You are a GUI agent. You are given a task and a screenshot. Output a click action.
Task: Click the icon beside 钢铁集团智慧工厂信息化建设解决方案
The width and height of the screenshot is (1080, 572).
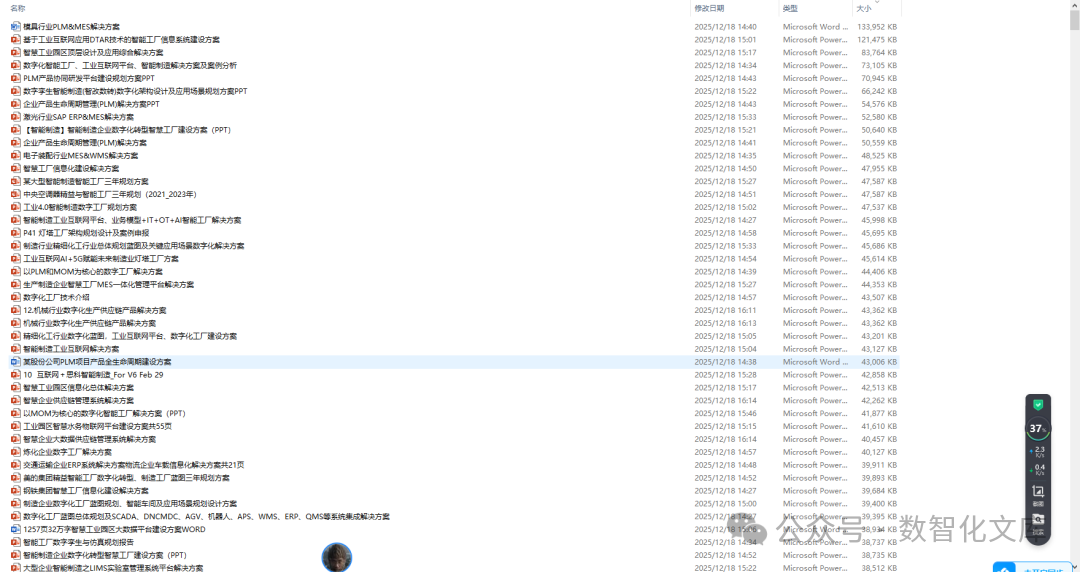coord(16,491)
